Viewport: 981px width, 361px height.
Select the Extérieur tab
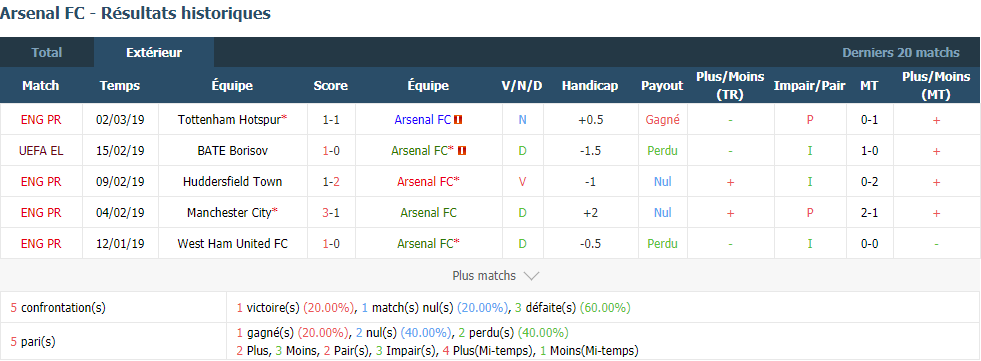154,53
